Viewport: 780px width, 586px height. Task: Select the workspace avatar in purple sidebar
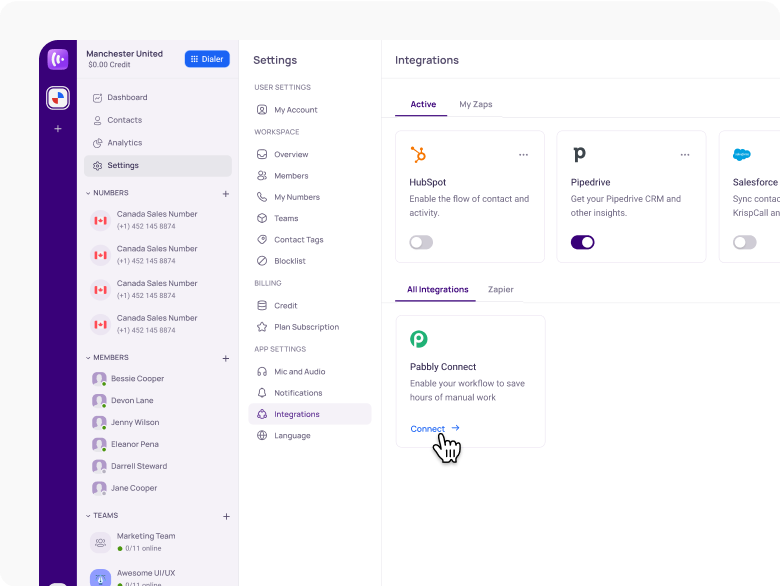click(58, 98)
